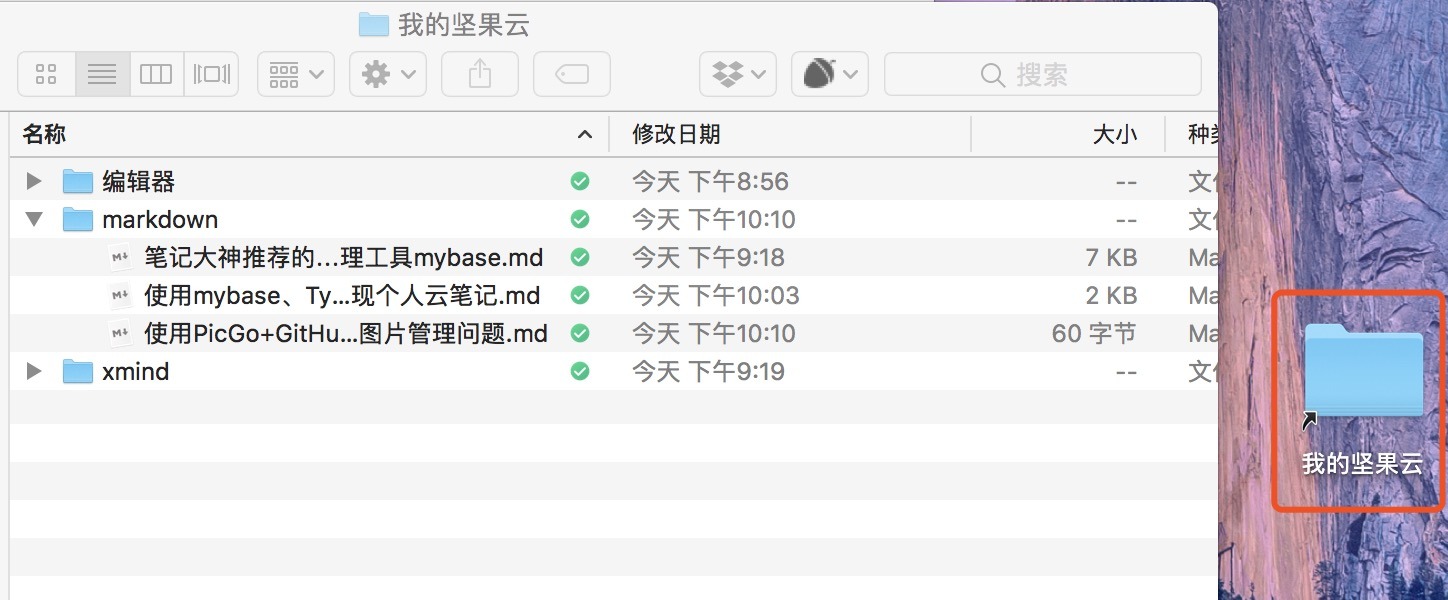Sort by the 名称 column header

click(308, 134)
